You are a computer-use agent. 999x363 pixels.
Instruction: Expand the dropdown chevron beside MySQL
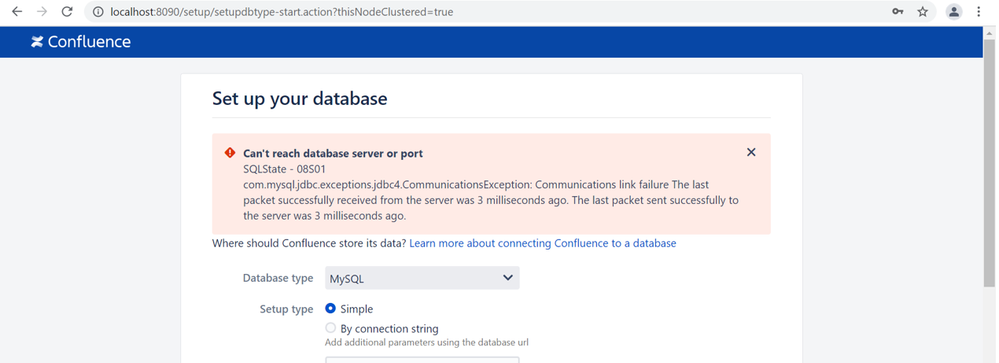[508, 278]
